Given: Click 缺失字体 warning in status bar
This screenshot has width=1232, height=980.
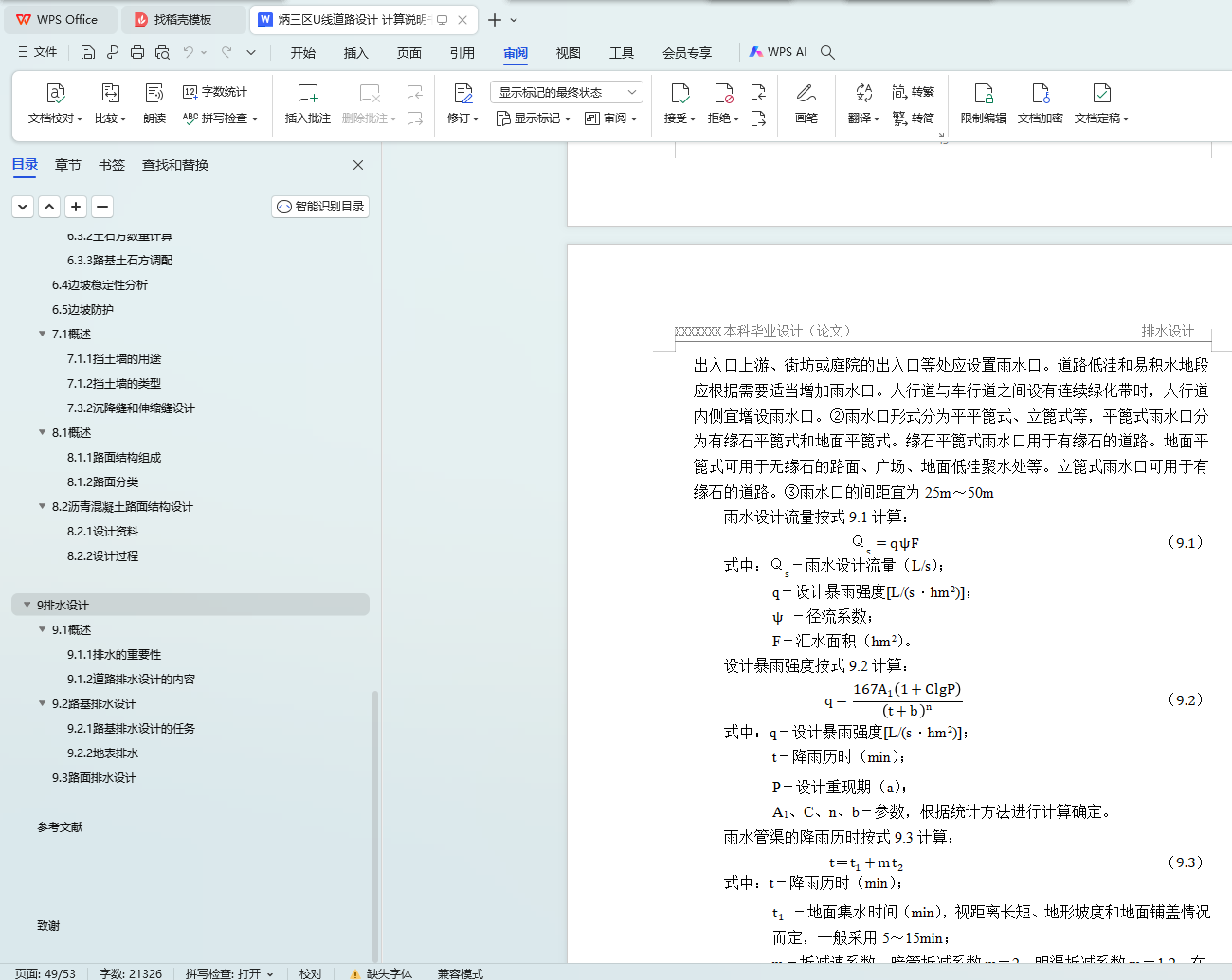Looking at the screenshot, I should (381, 973).
